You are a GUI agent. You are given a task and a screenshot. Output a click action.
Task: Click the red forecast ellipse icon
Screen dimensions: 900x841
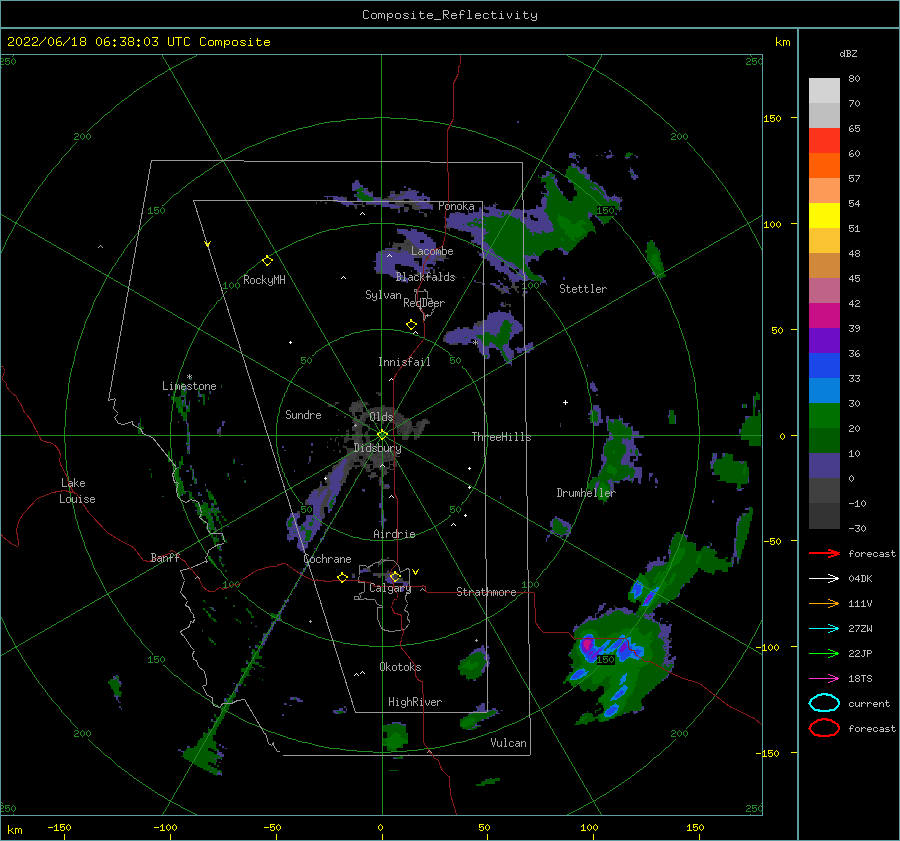(824, 728)
